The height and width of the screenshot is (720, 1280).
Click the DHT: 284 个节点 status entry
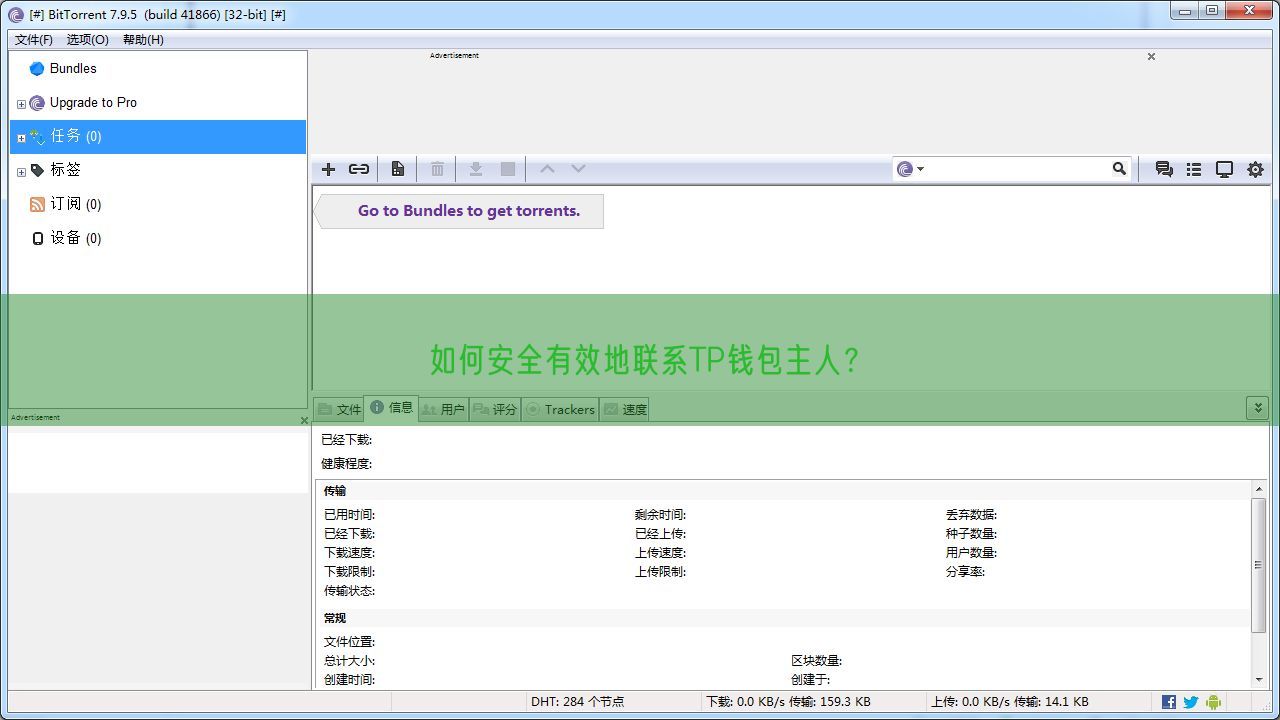pos(577,702)
